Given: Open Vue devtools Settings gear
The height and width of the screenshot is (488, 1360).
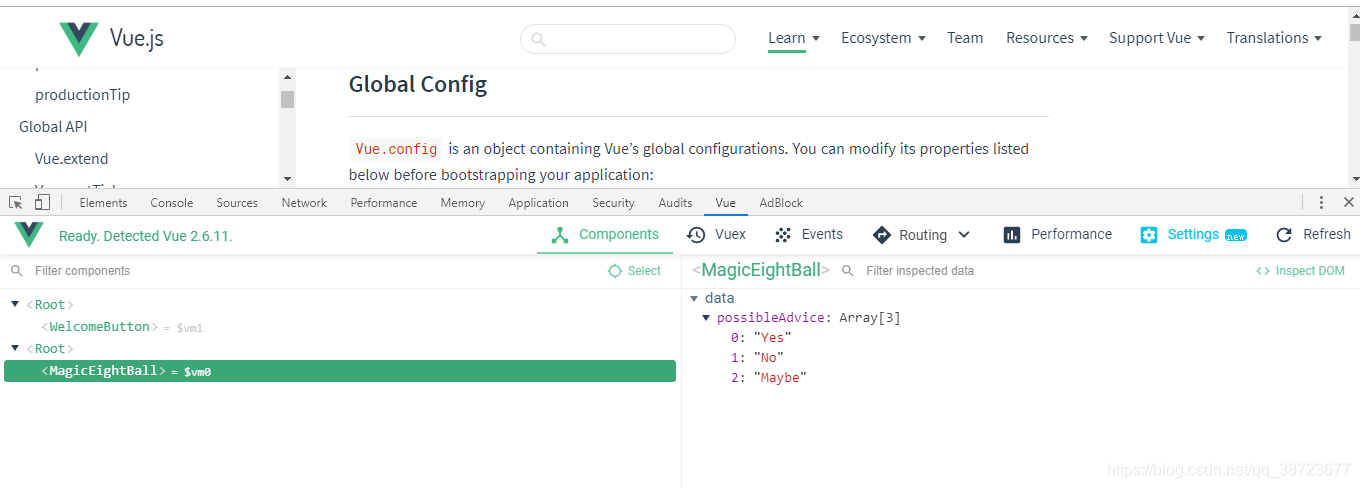Looking at the screenshot, I should 1149,235.
